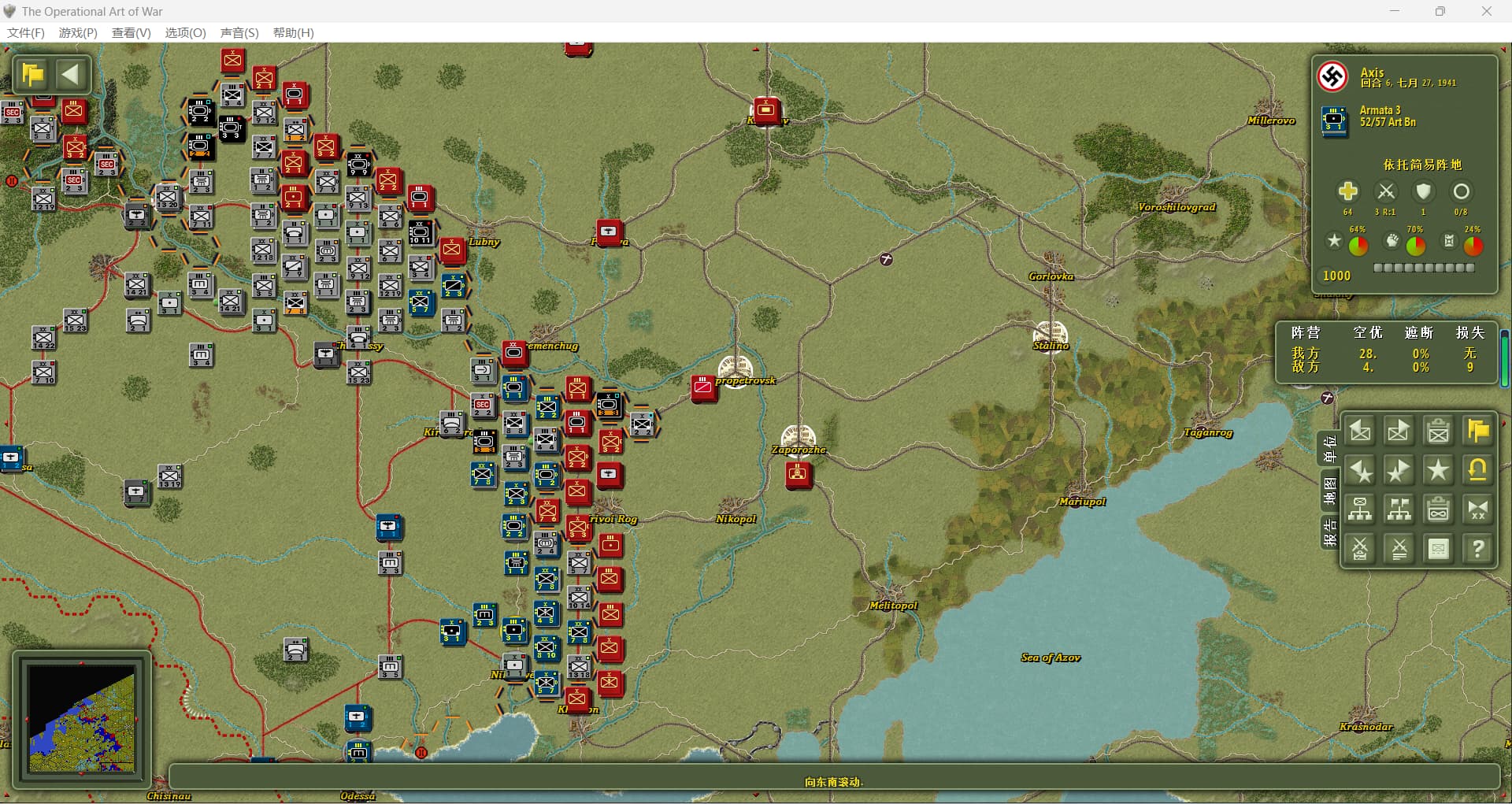Toggle the highlighted unit counter display icon
Screen dimensions: 1512x804
[1438, 549]
